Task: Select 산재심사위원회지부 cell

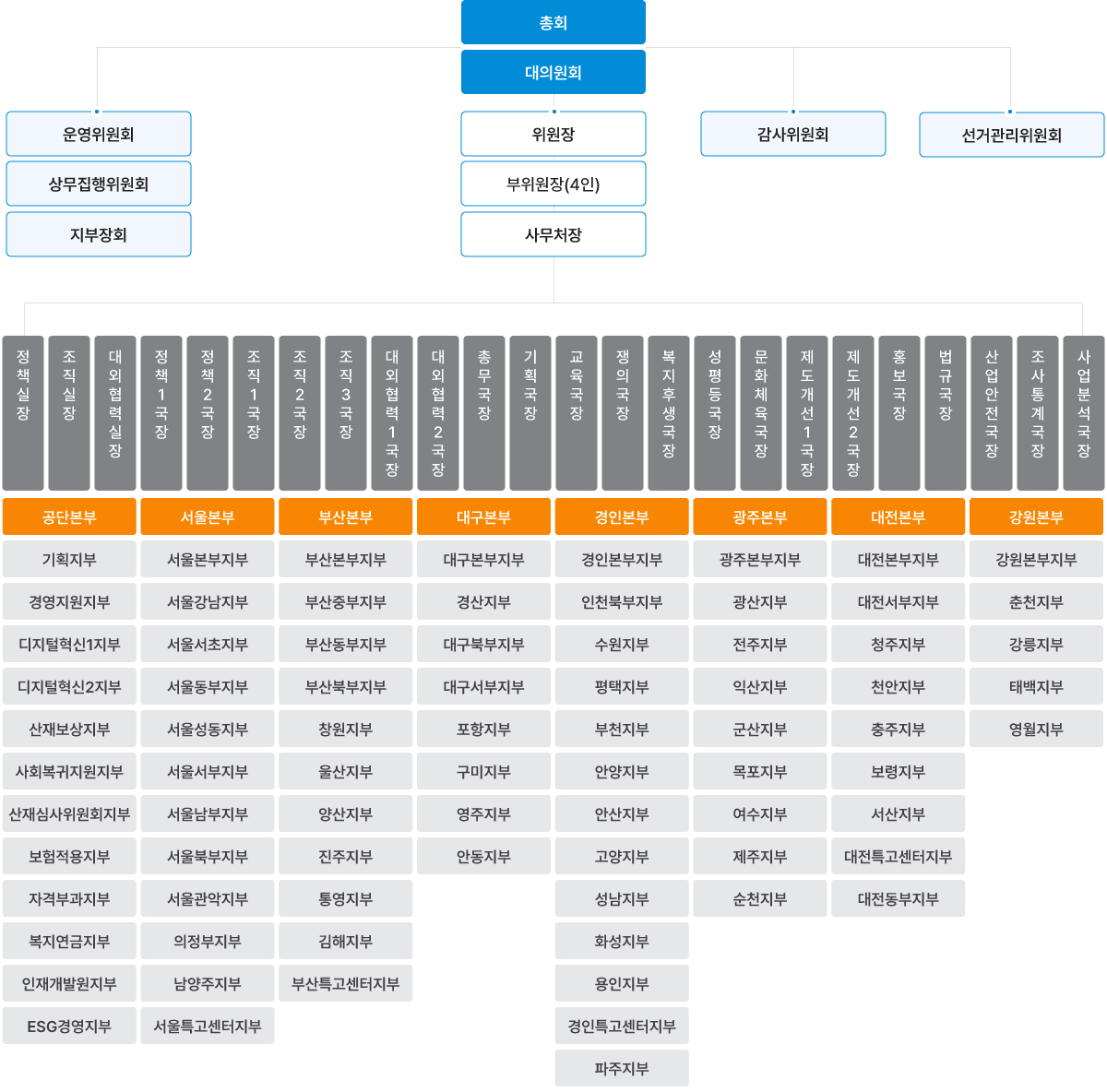Action: tap(69, 814)
